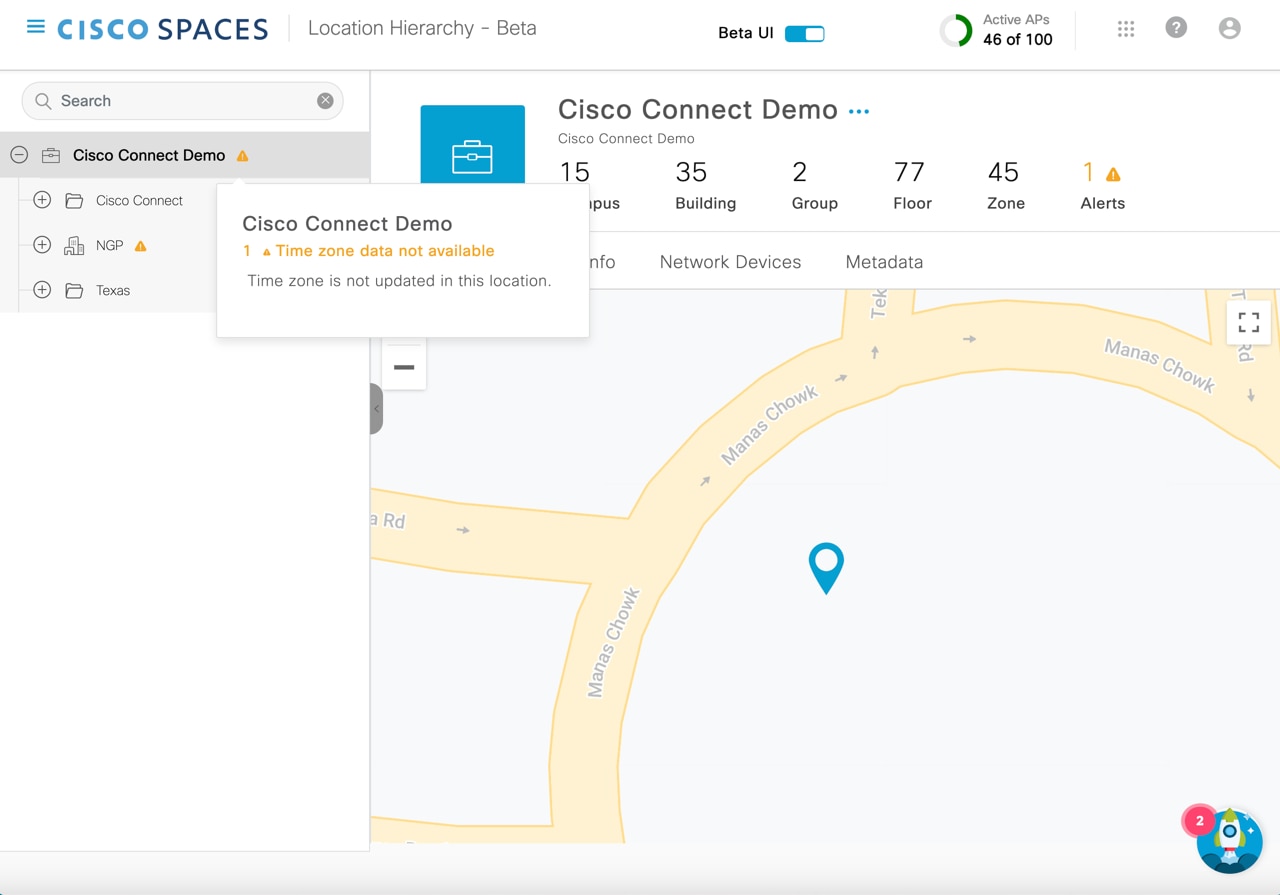This screenshot has height=895, width=1280.
Task: Click the 1 Alerts count
Action: [1102, 186]
